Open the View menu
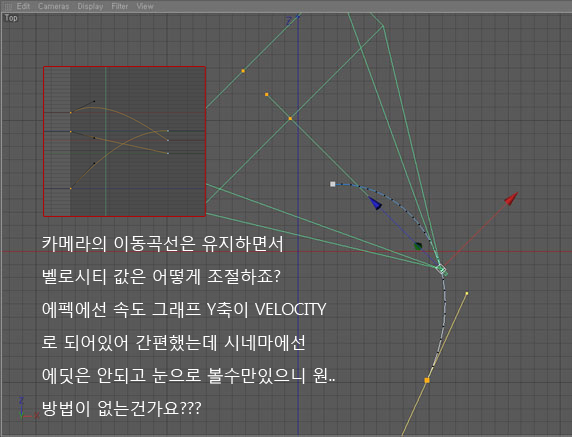This screenshot has height=437, width=572. 145,6
